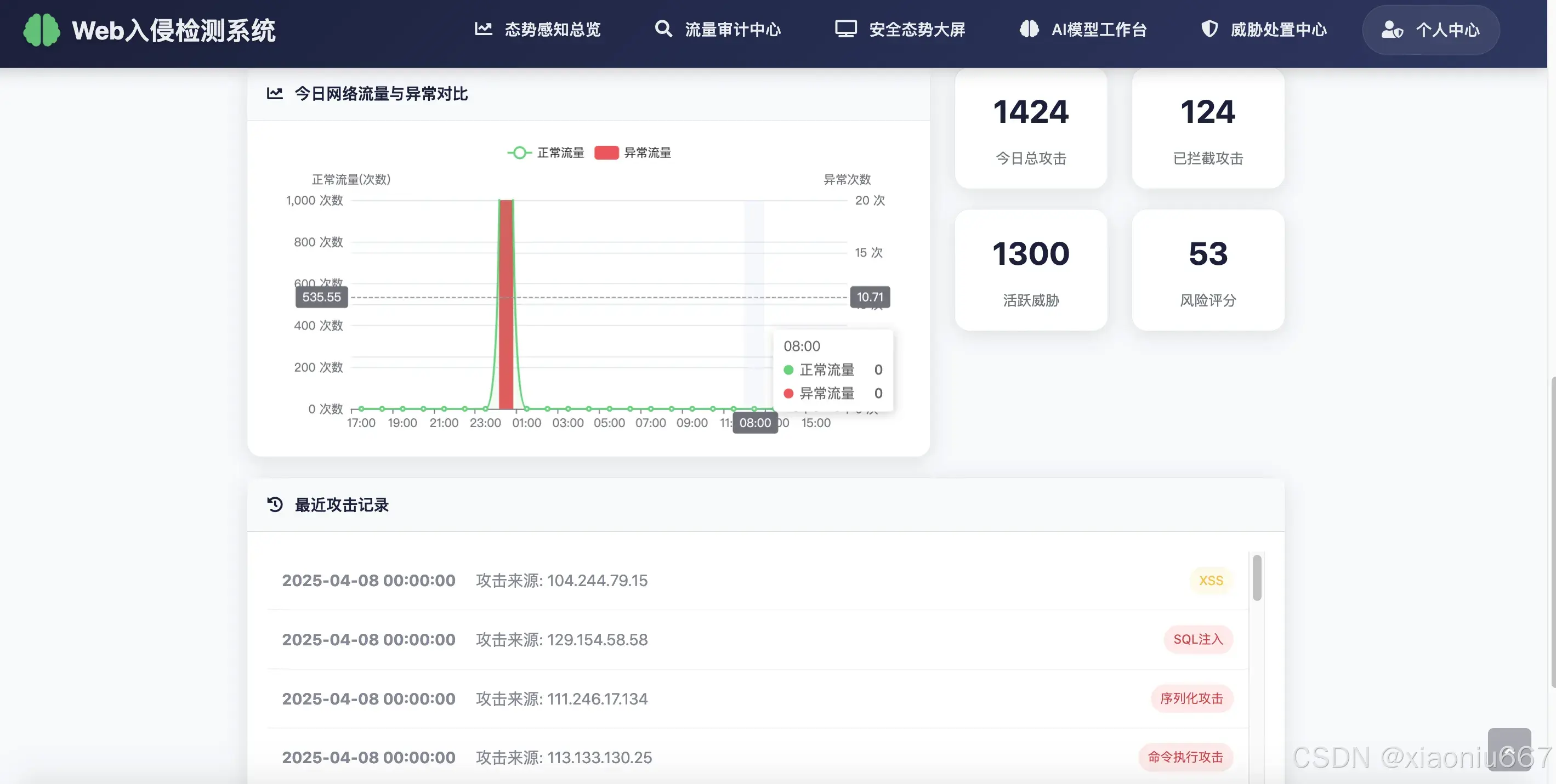Screen dimensions: 1556x784
Task: Click the history icon beside 最近攻击记录
Action: (x=275, y=504)
